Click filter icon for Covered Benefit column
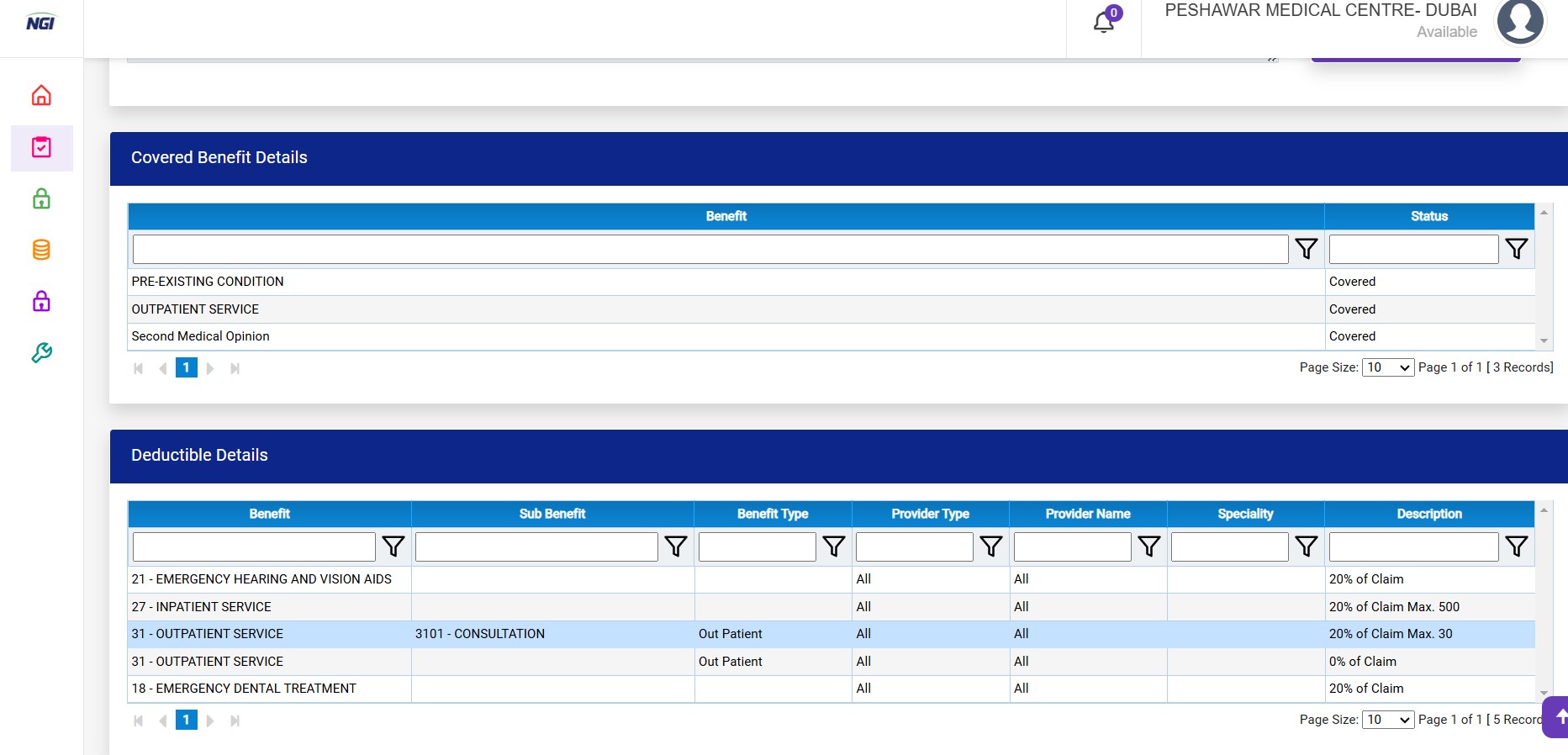This screenshot has height=755, width=1568. (1306, 249)
